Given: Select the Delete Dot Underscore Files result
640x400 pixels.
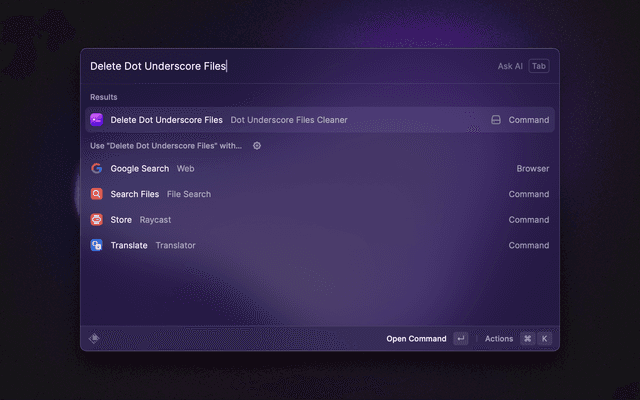Looking at the screenshot, I should click(x=300, y=120).
